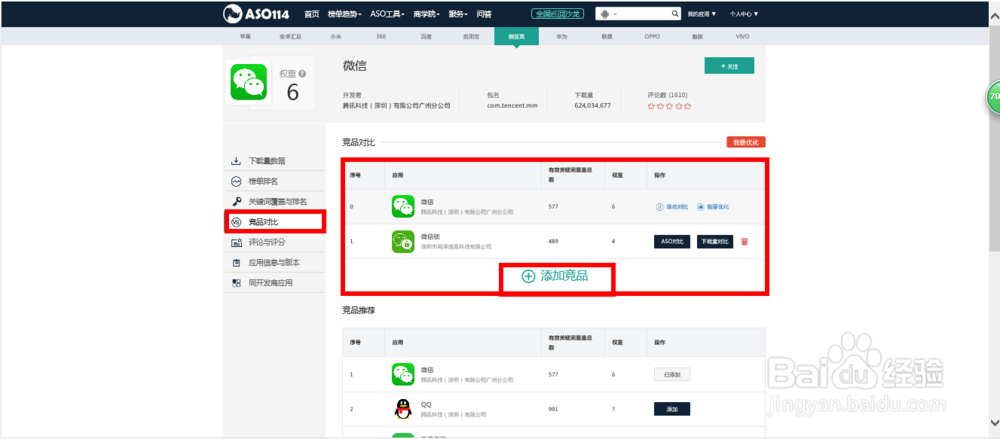Viewport: 1000px width, 439px height.
Task: Click keyword count 489 for 微信锁
Action: coord(554,242)
